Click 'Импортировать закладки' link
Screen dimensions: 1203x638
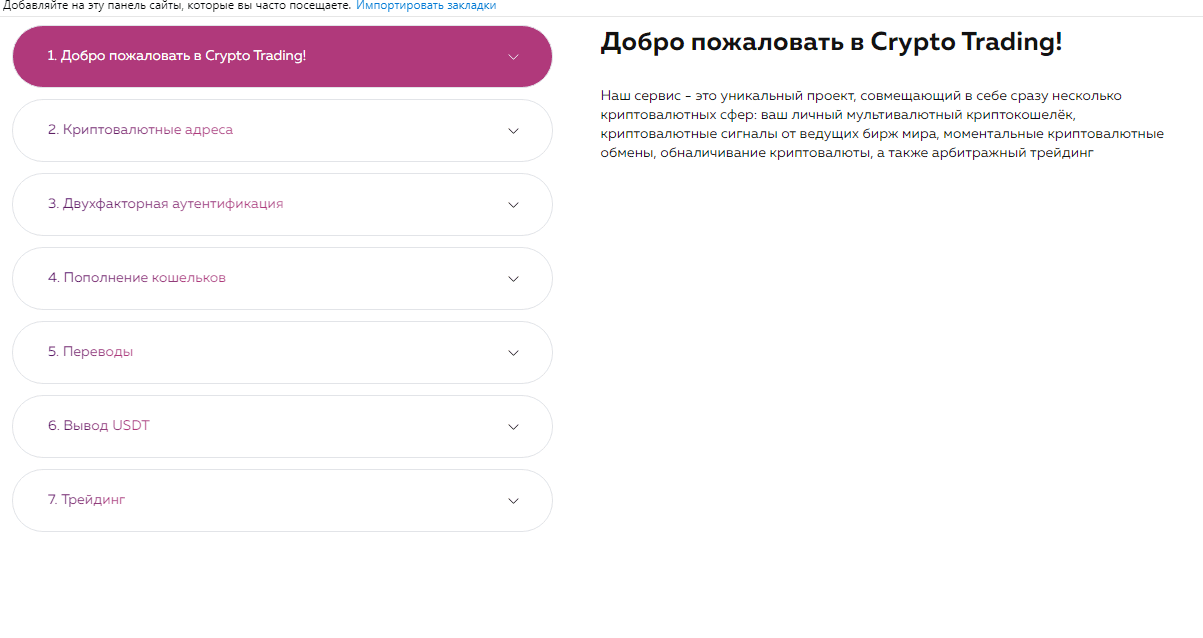426,6
